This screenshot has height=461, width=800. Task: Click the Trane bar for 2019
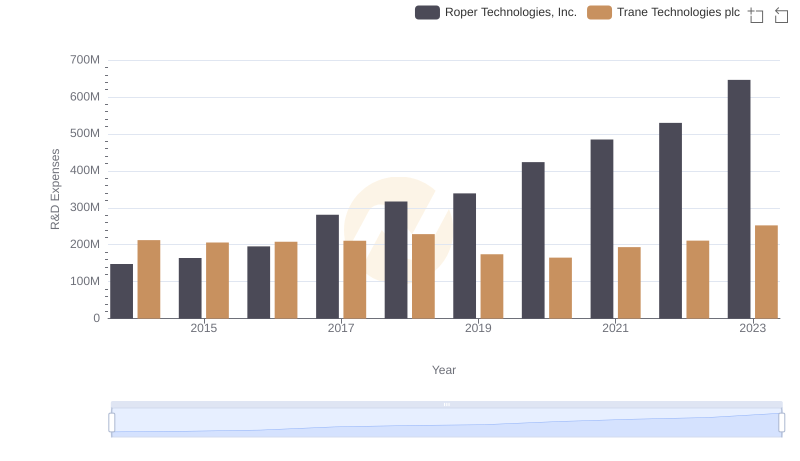click(x=492, y=287)
